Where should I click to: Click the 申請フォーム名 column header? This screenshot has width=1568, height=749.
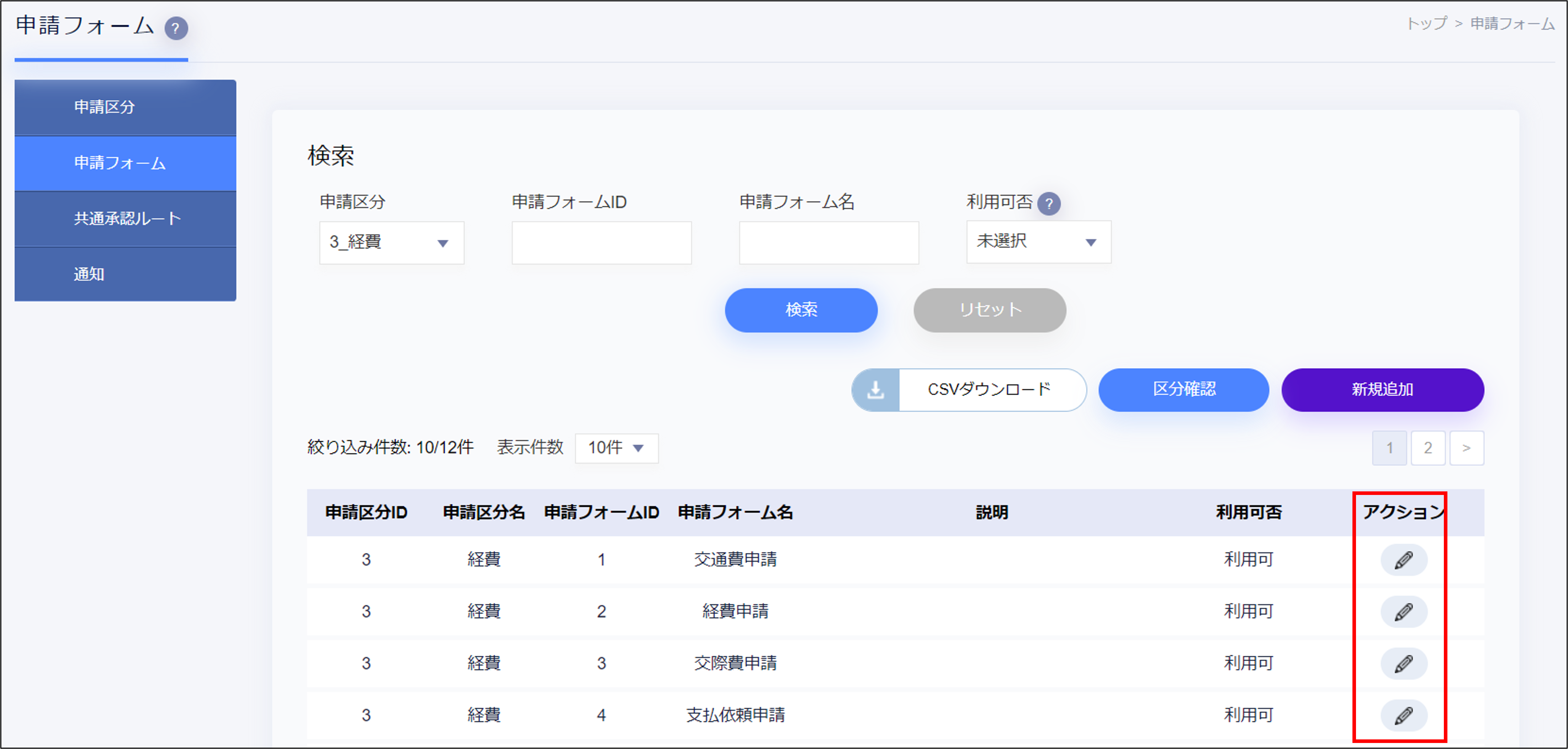(735, 512)
